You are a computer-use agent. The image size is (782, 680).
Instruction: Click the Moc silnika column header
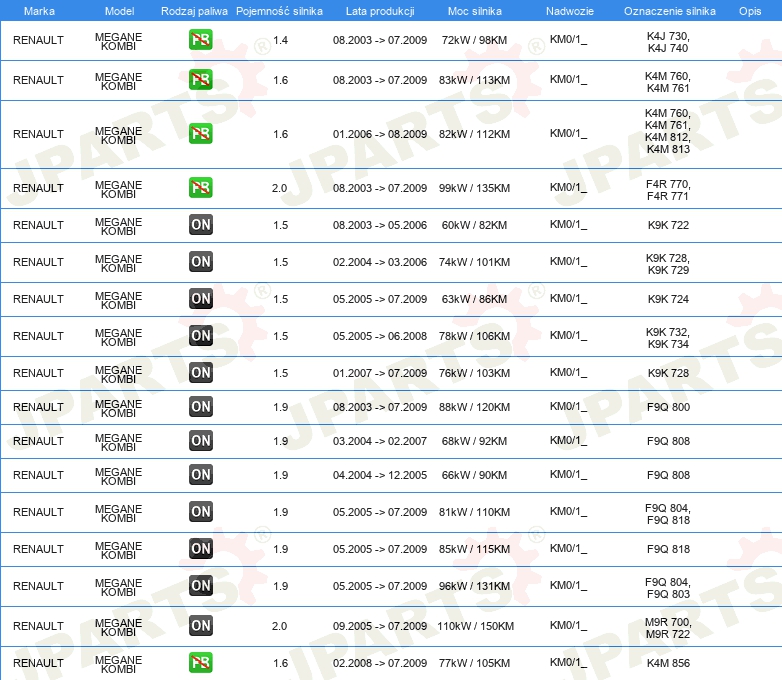click(474, 11)
